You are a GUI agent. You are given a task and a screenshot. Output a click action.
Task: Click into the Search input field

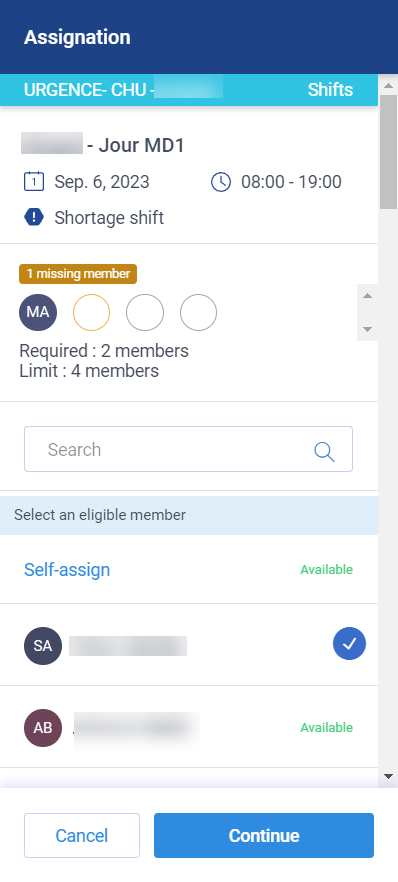pyautogui.click(x=188, y=449)
